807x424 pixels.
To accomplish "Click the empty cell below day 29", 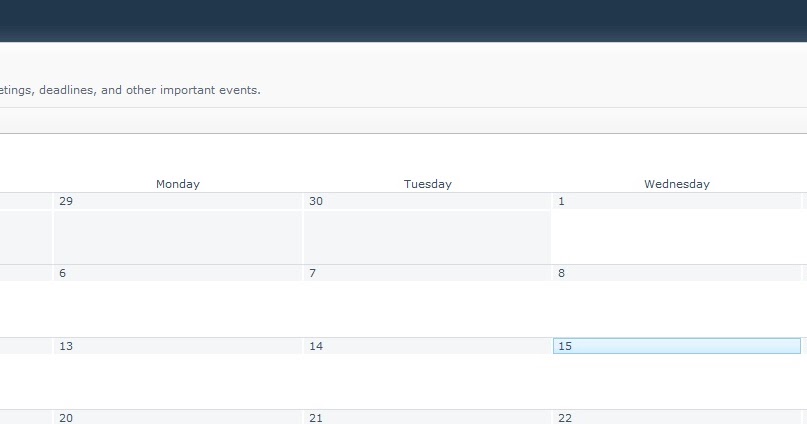I will tap(178, 237).
